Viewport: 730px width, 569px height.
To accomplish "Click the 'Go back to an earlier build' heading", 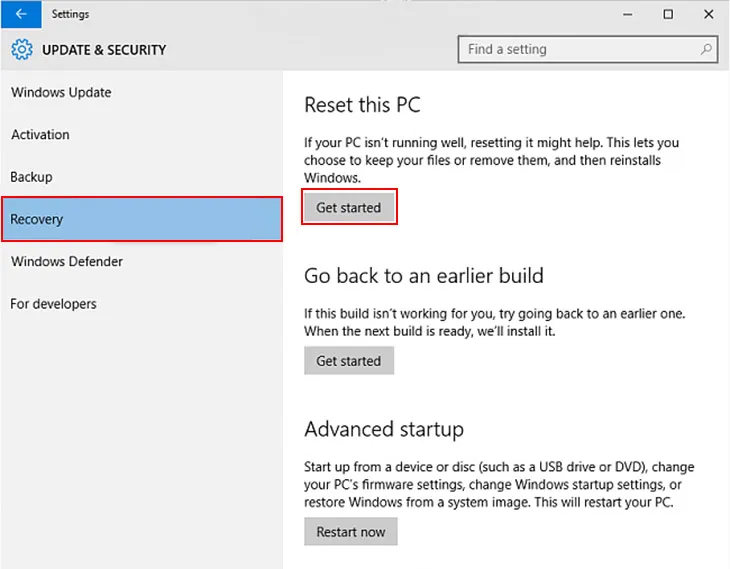I will [424, 275].
